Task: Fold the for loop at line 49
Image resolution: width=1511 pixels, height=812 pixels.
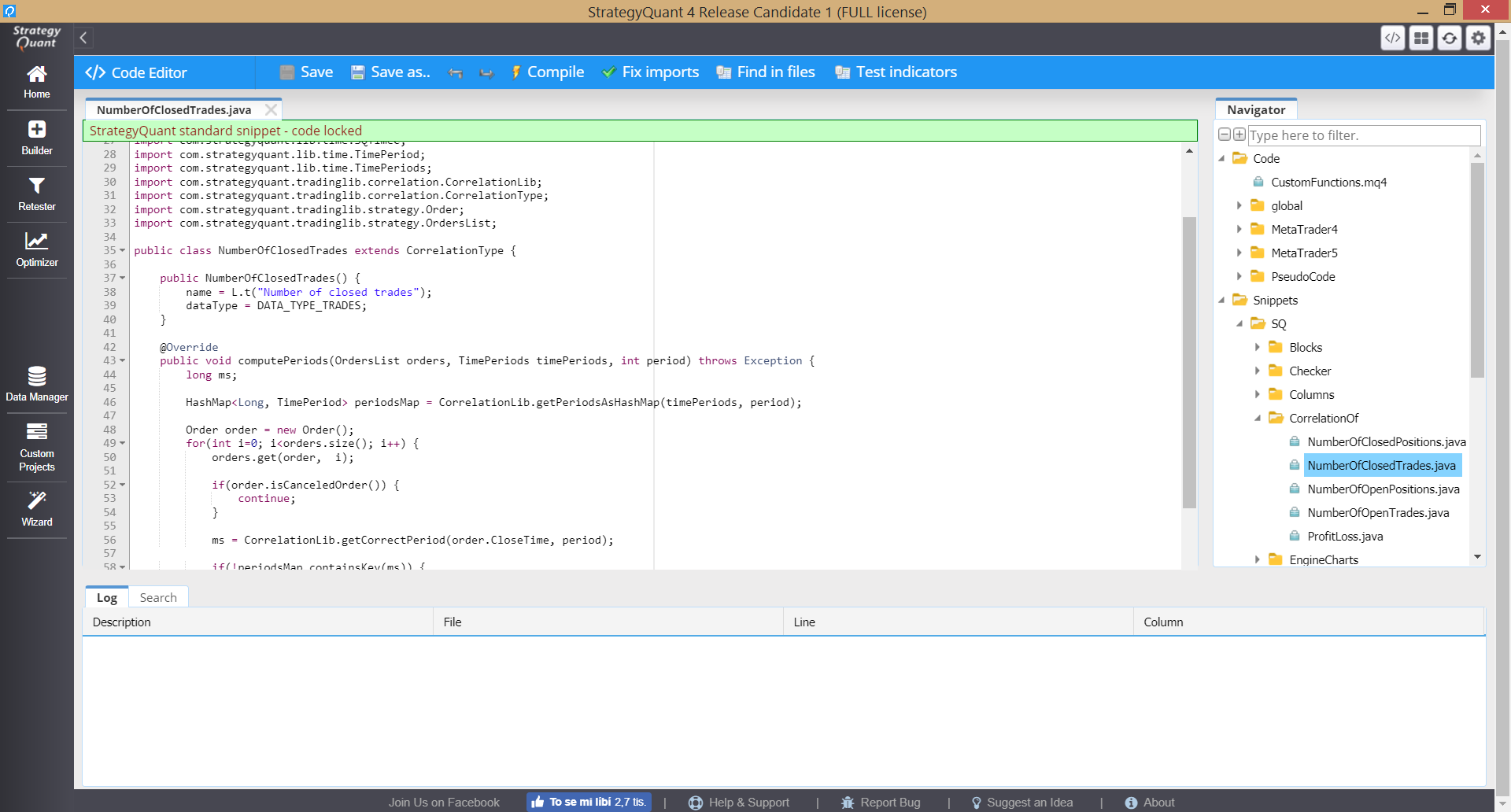Action: click(123, 443)
